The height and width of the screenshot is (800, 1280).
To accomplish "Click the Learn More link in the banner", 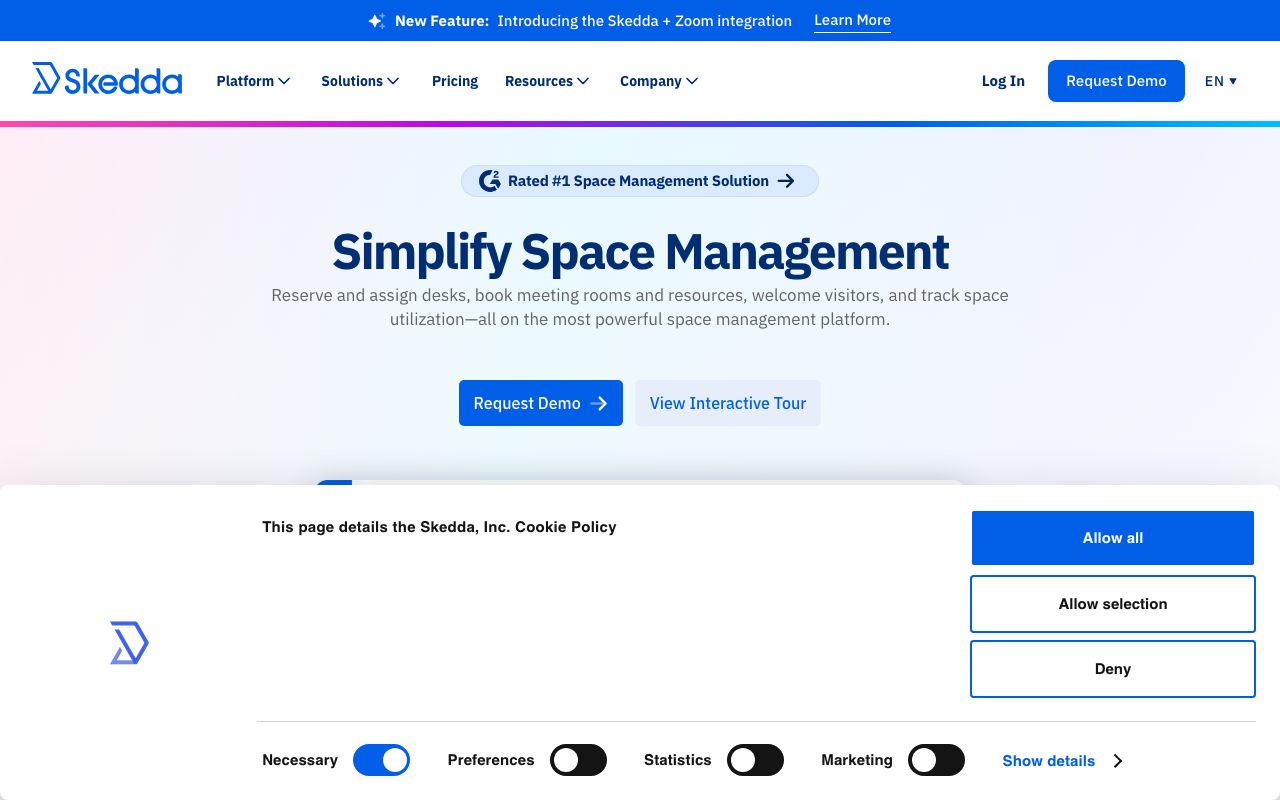I will pos(852,21).
